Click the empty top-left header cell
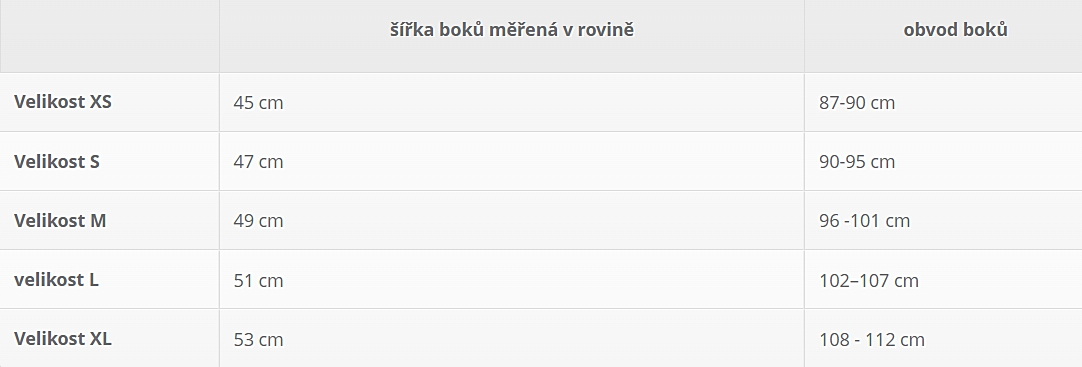Viewport: 1082px width, 367px height. [x=110, y=36]
